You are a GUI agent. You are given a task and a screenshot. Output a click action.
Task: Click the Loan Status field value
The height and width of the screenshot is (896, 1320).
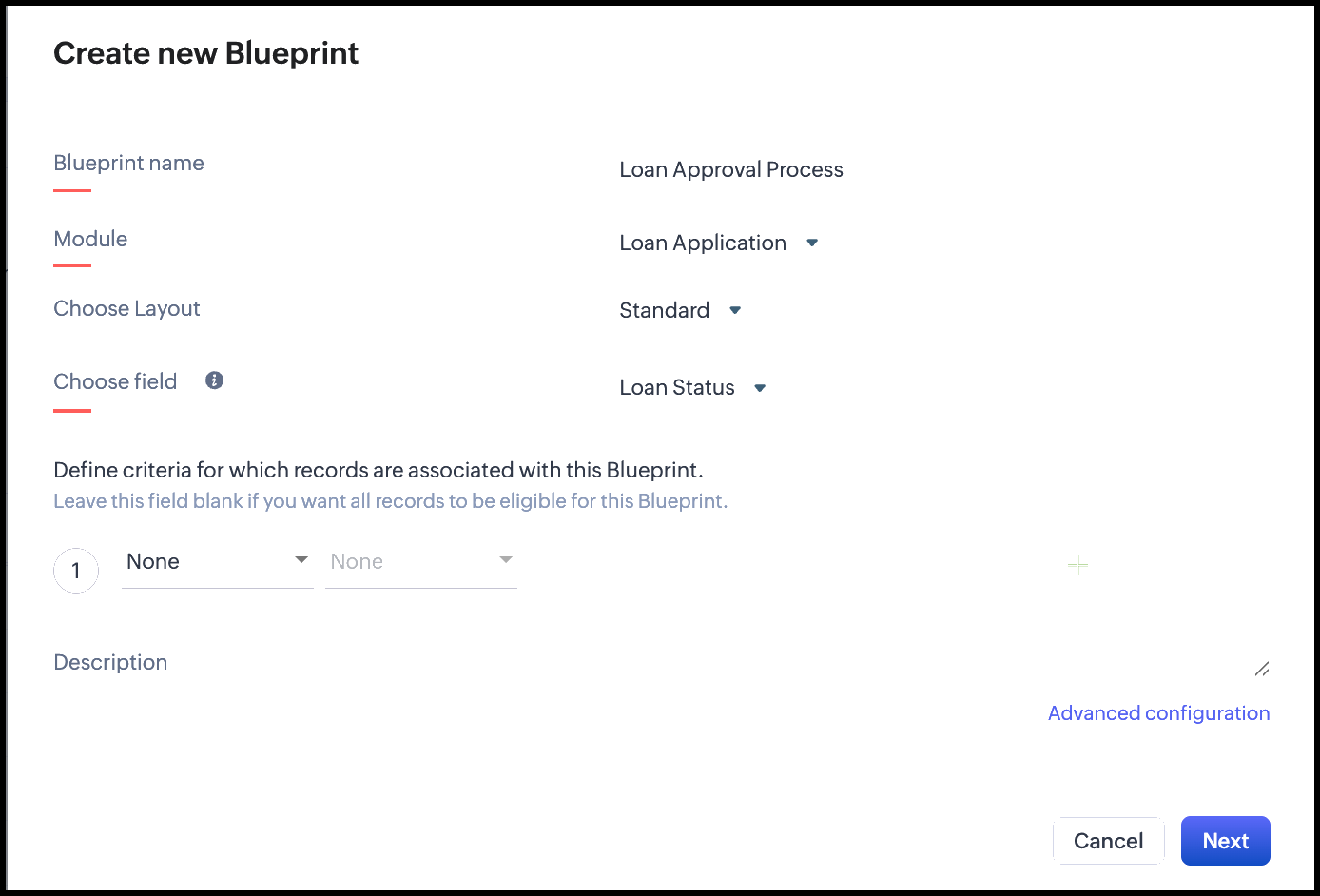tap(677, 387)
